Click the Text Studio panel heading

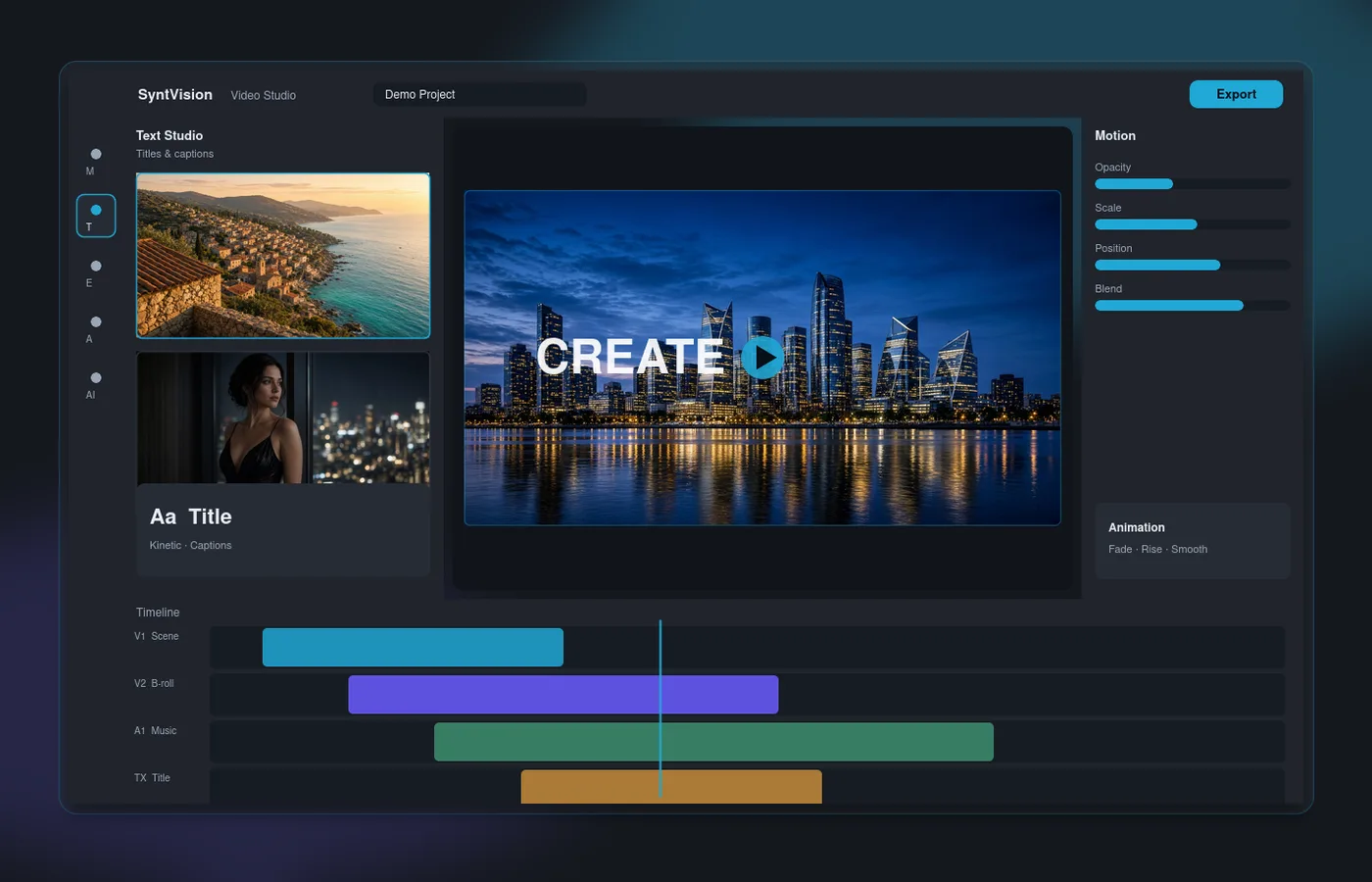point(170,135)
